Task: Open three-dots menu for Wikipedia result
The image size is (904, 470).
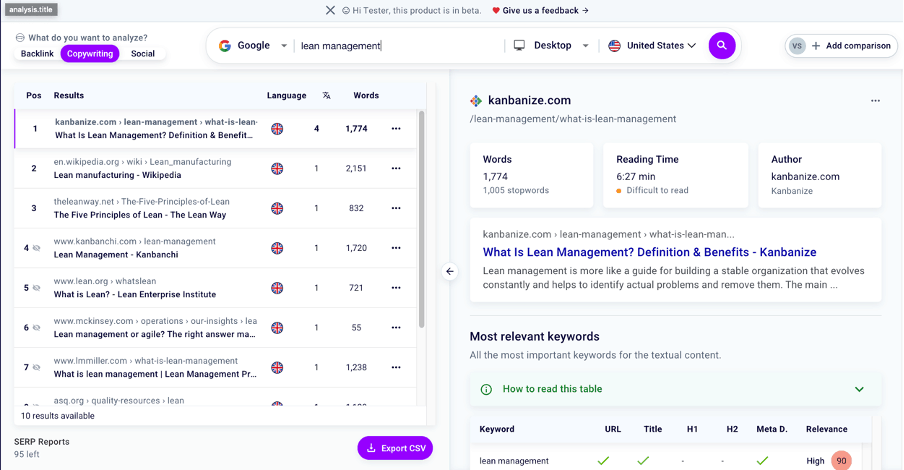Action: 396,168
